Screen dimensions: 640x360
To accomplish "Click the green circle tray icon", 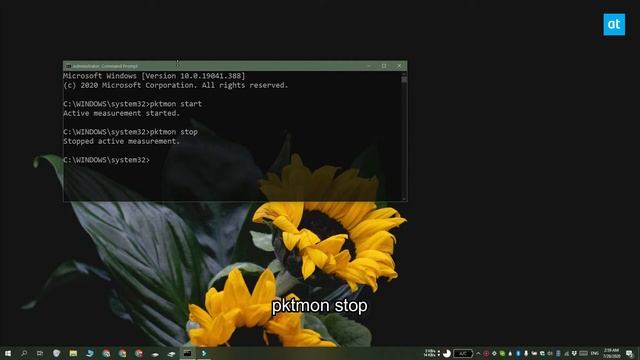I will (502, 353).
